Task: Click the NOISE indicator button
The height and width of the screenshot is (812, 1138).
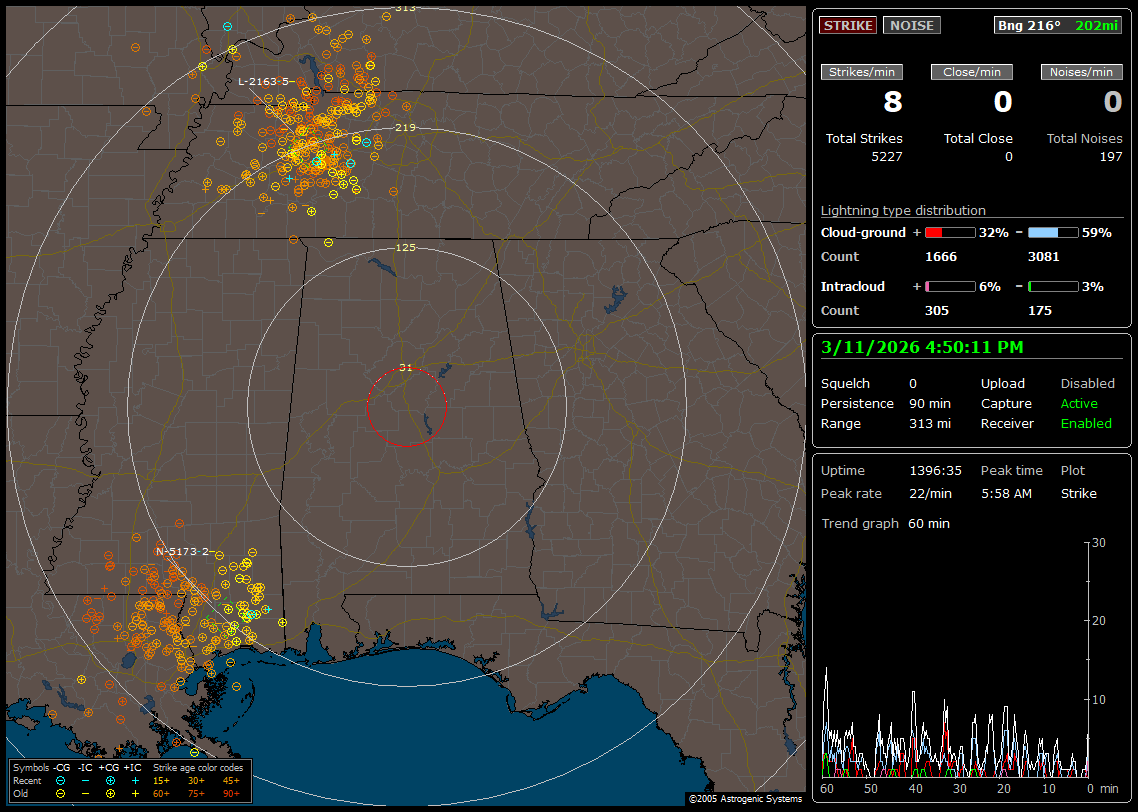Action: 911,26
